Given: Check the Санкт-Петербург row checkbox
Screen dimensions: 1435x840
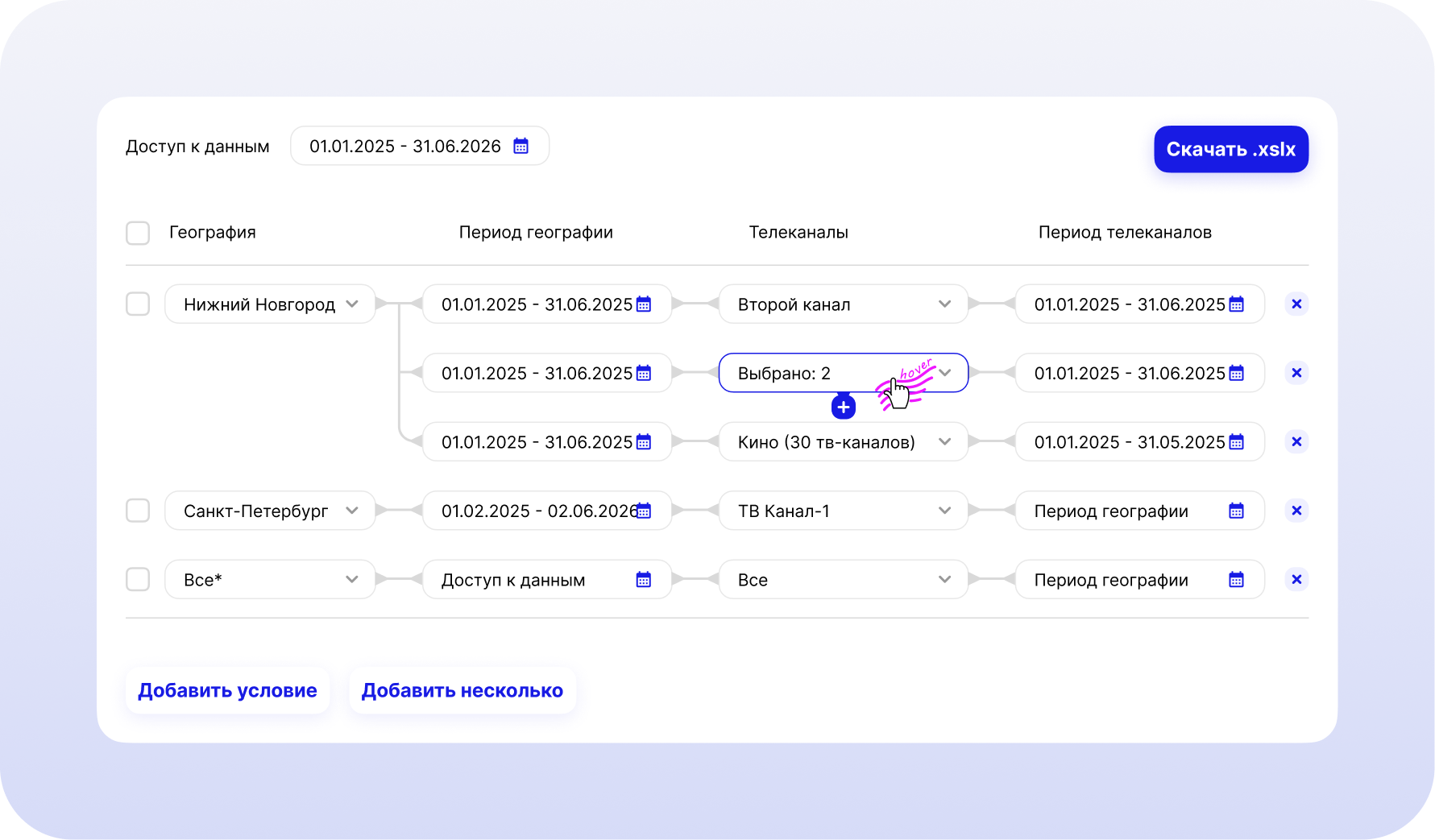Looking at the screenshot, I should click(137, 510).
